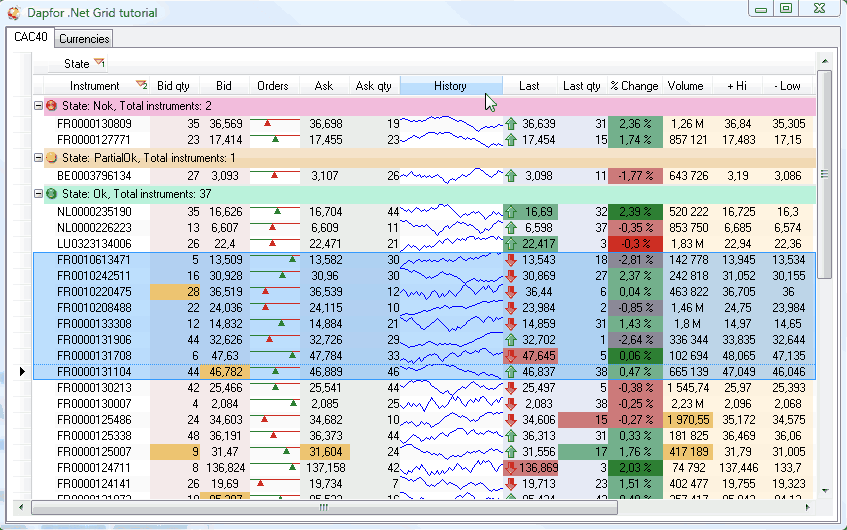Click the highlighted 46,782 bid cell
847x530 pixels.
(225, 372)
